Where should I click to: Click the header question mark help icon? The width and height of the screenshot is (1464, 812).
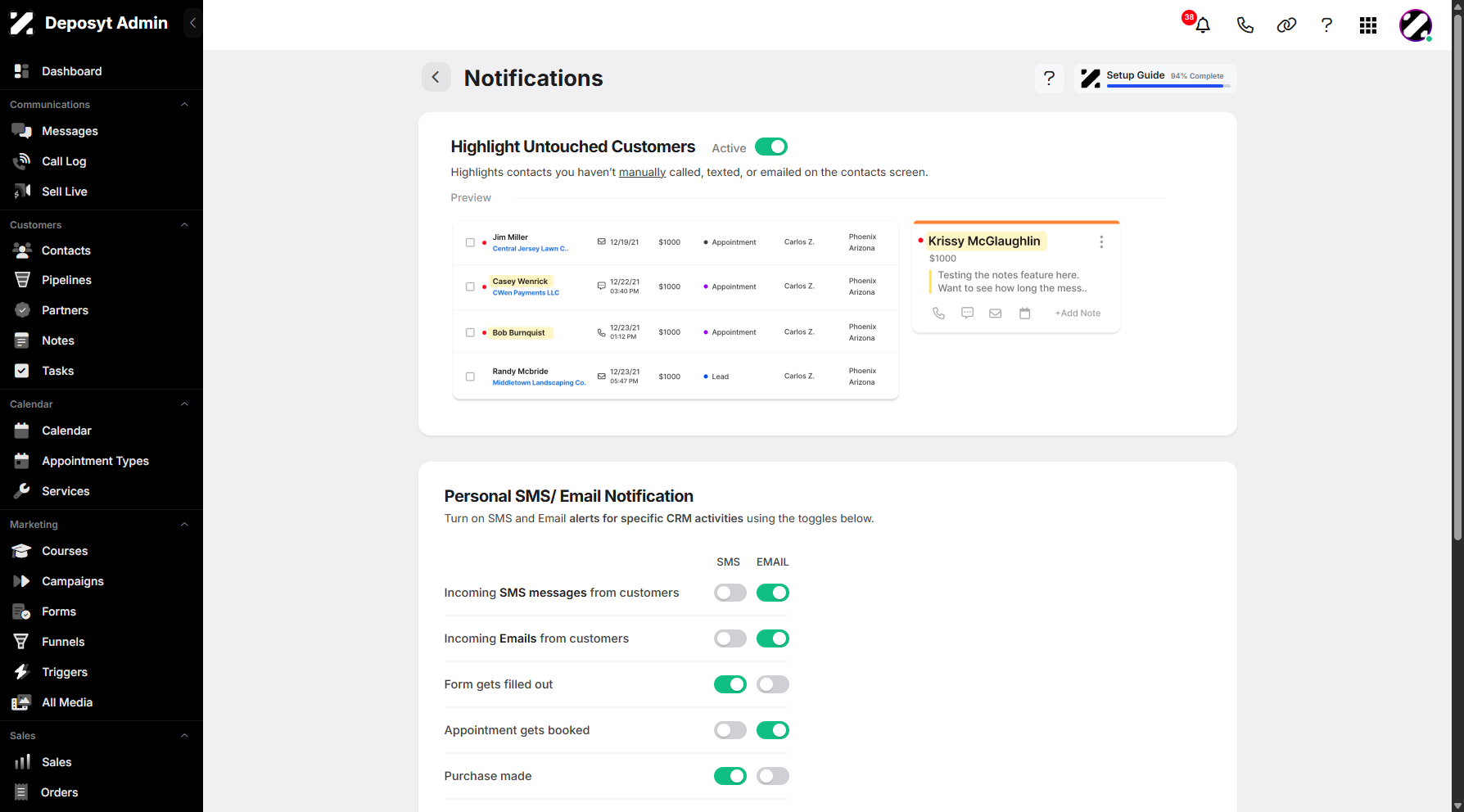[1326, 25]
